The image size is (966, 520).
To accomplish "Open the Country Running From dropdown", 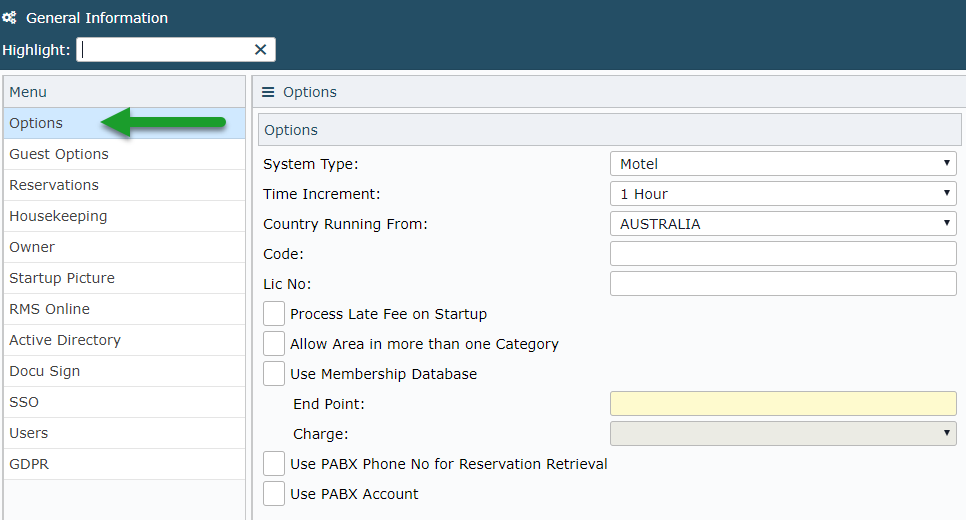I will [783, 224].
